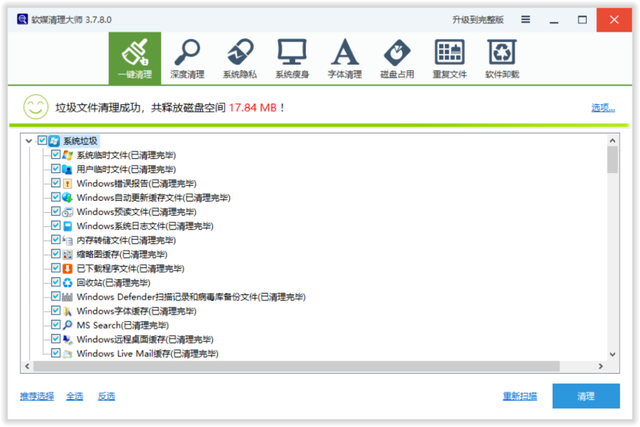Click 重新扫描 rescan link
Viewport: 640px width, 427px height.
[520, 396]
